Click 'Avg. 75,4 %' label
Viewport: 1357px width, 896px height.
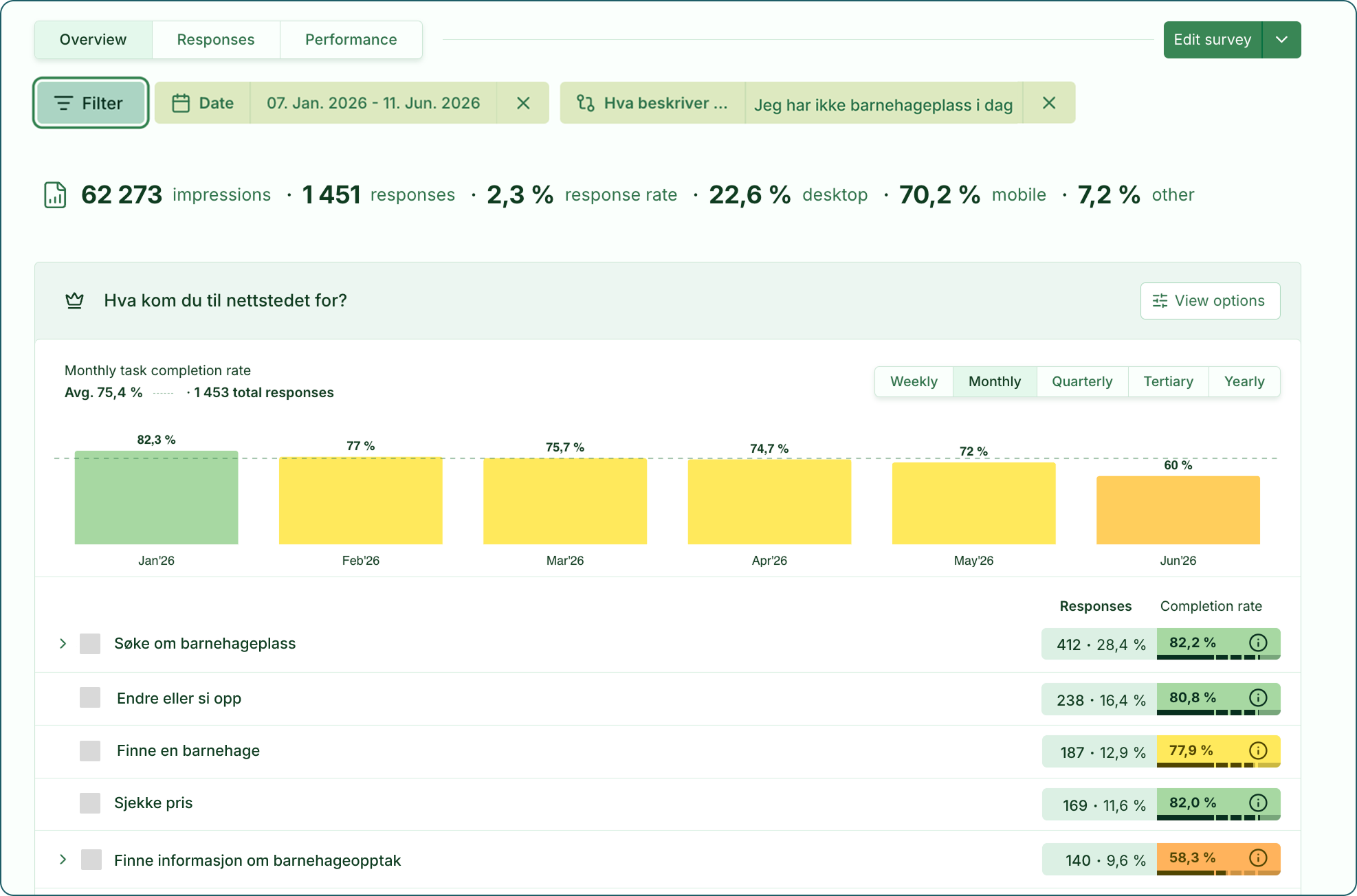103,392
